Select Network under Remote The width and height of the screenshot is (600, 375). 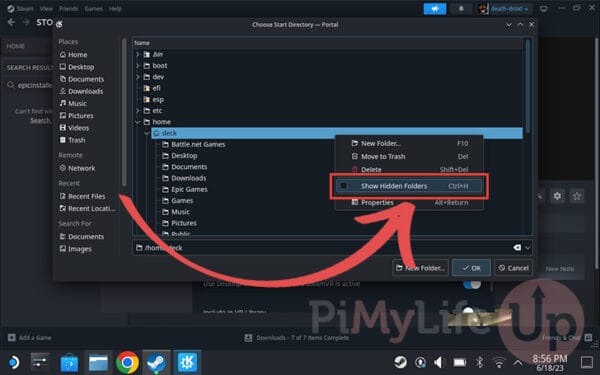[77, 168]
